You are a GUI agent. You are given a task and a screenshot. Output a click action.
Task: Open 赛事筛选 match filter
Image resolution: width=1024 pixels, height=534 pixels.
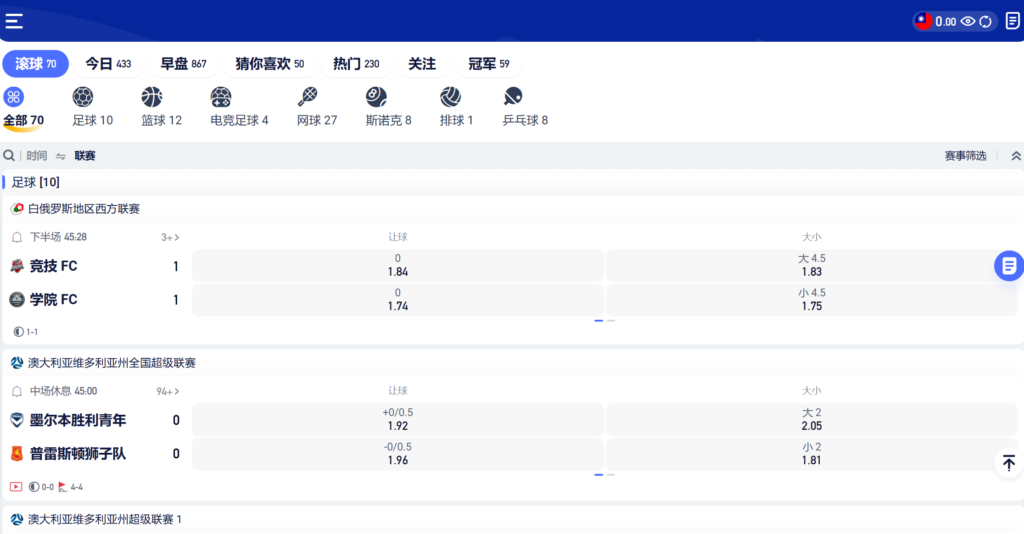point(965,155)
